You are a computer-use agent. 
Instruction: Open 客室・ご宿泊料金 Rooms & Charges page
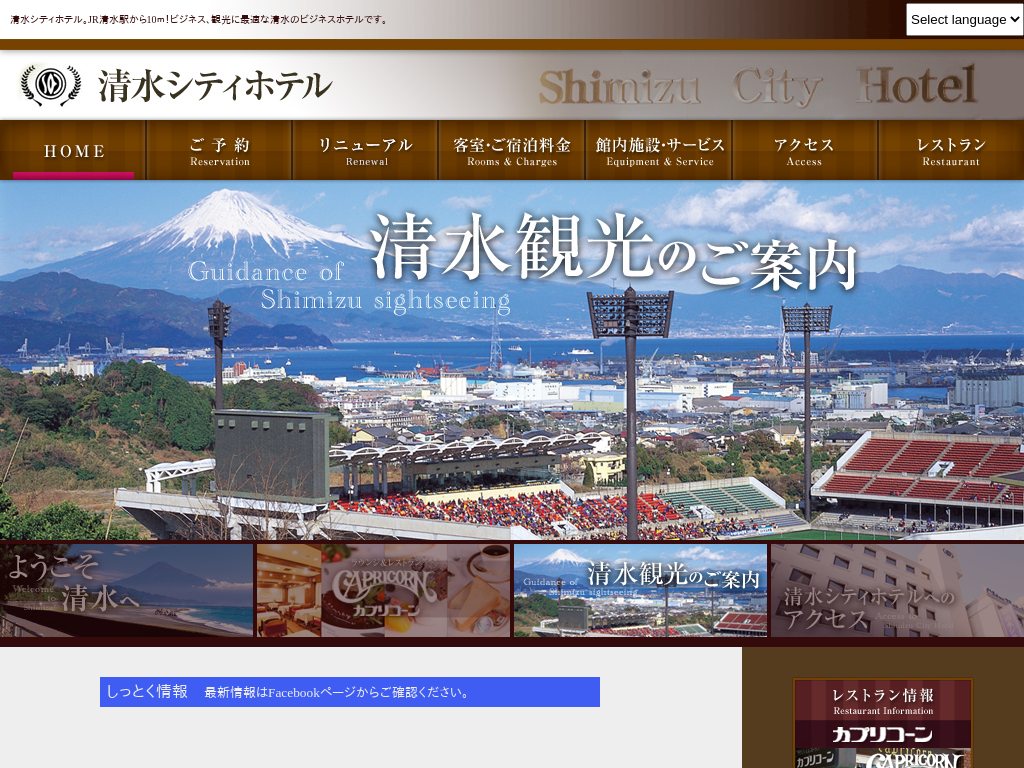coord(512,151)
